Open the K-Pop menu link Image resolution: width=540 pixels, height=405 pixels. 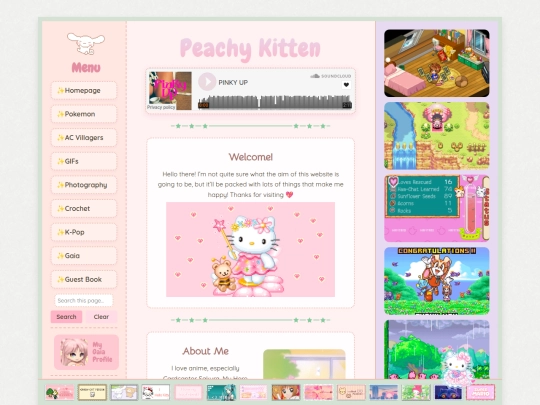84,232
